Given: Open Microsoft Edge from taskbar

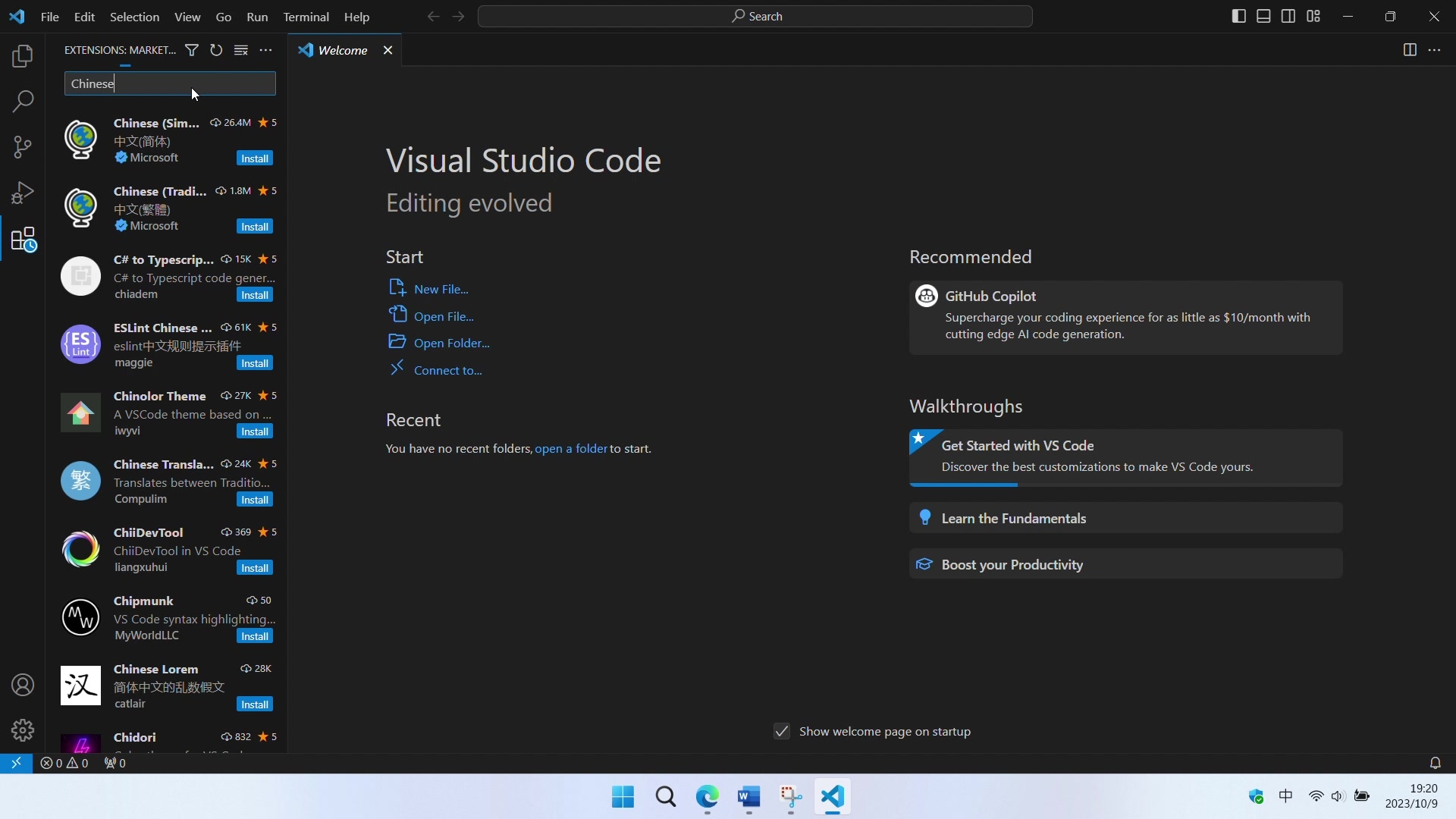Looking at the screenshot, I should 707,797.
